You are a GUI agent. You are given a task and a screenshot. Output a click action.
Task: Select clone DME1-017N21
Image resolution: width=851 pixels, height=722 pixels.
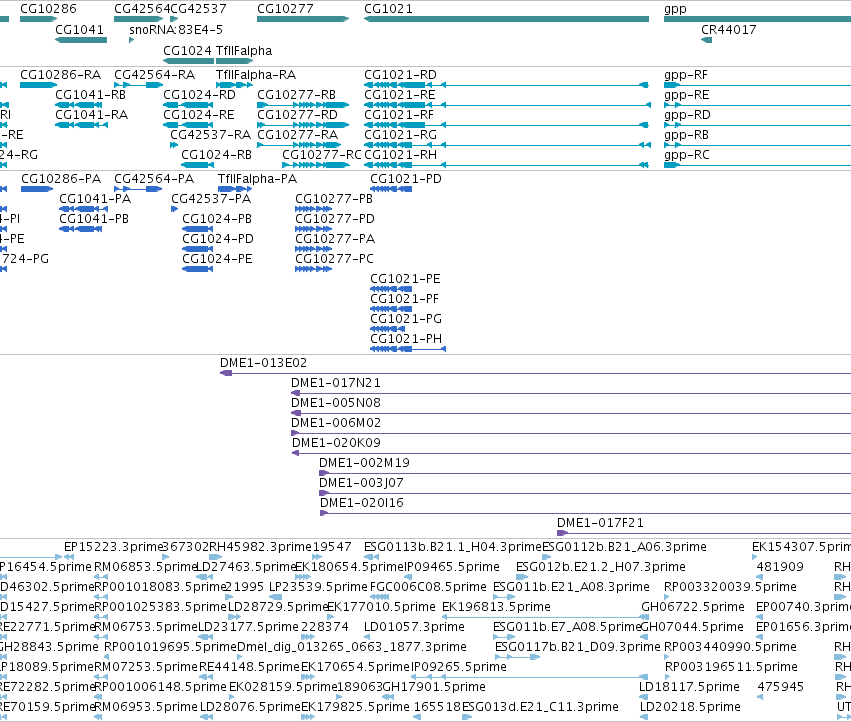point(335,383)
